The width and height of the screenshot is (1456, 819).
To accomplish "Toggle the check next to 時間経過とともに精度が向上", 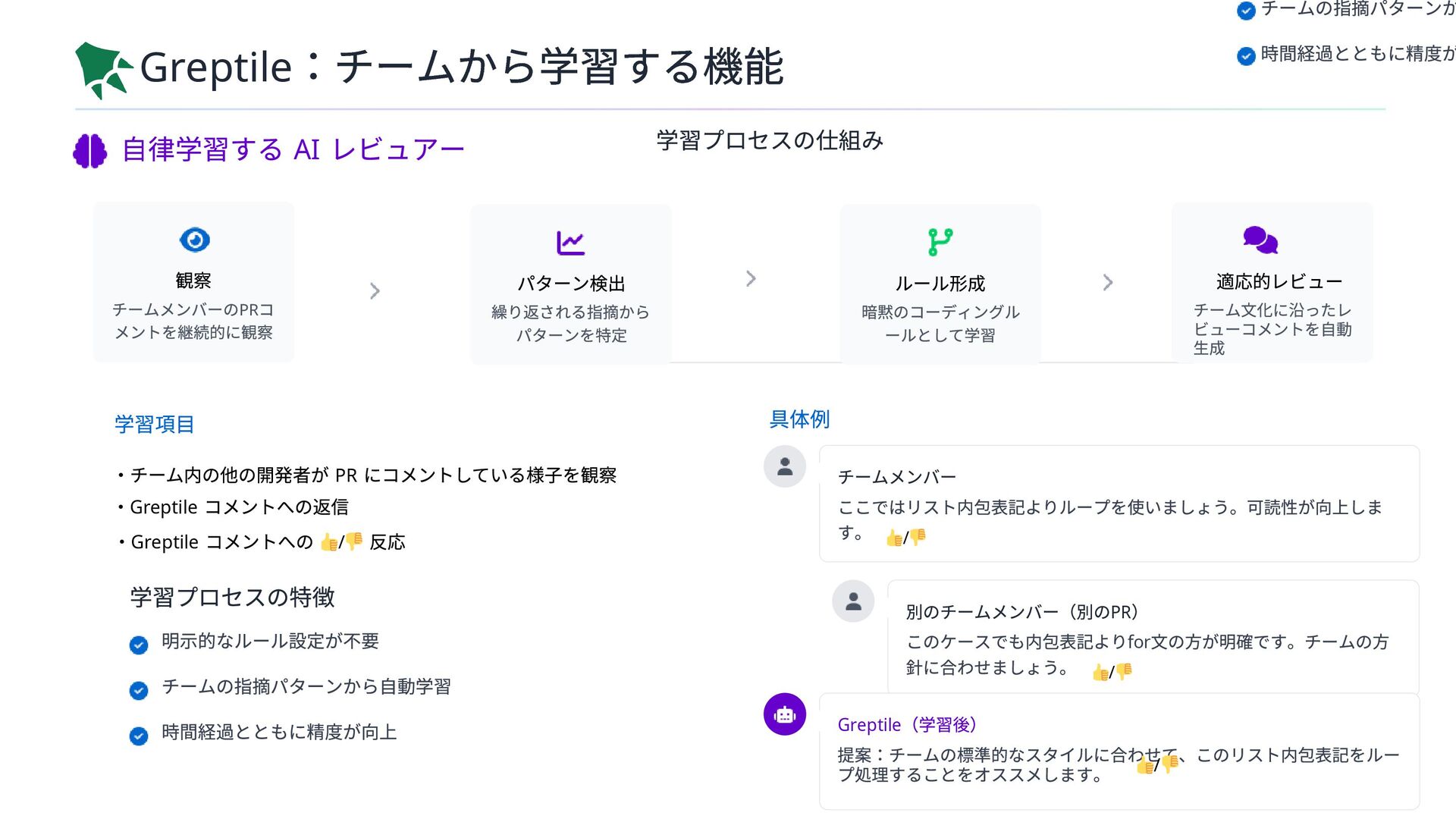I will (139, 736).
